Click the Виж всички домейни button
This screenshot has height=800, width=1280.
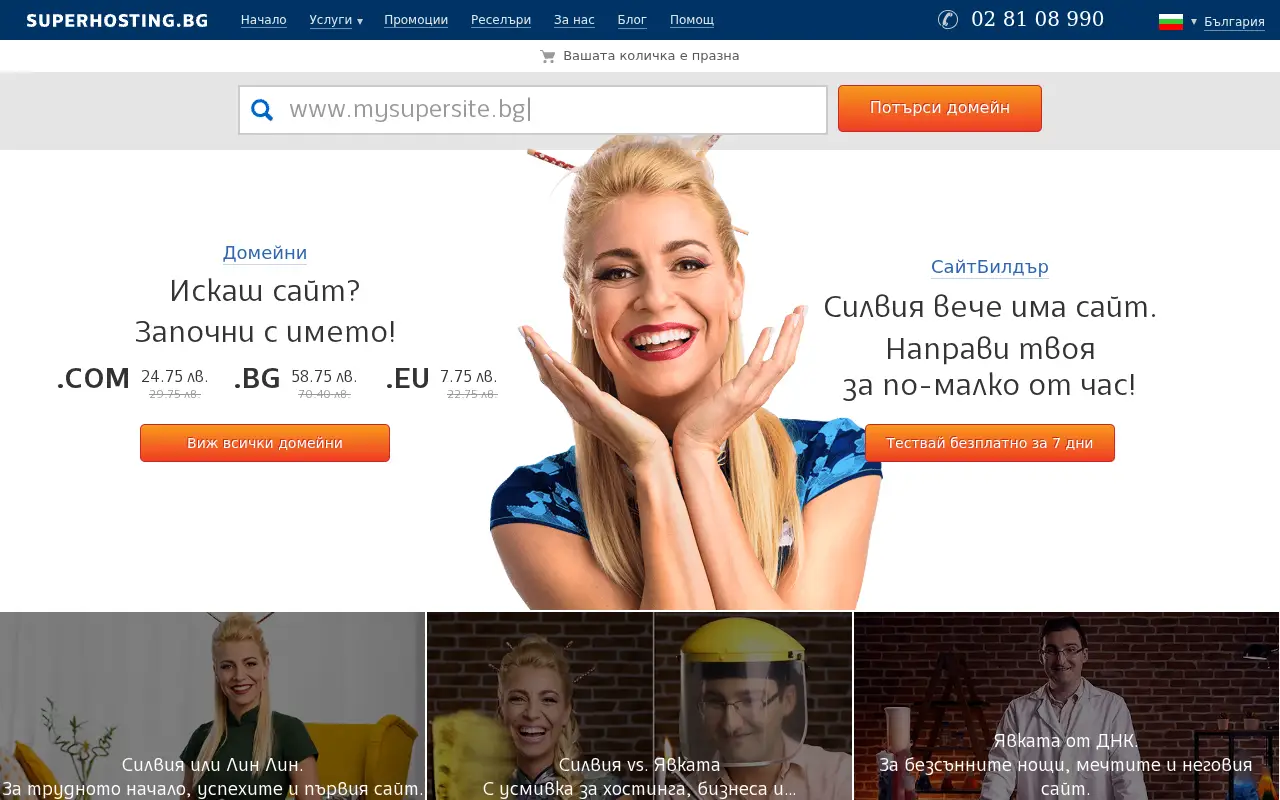click(265, 443)
